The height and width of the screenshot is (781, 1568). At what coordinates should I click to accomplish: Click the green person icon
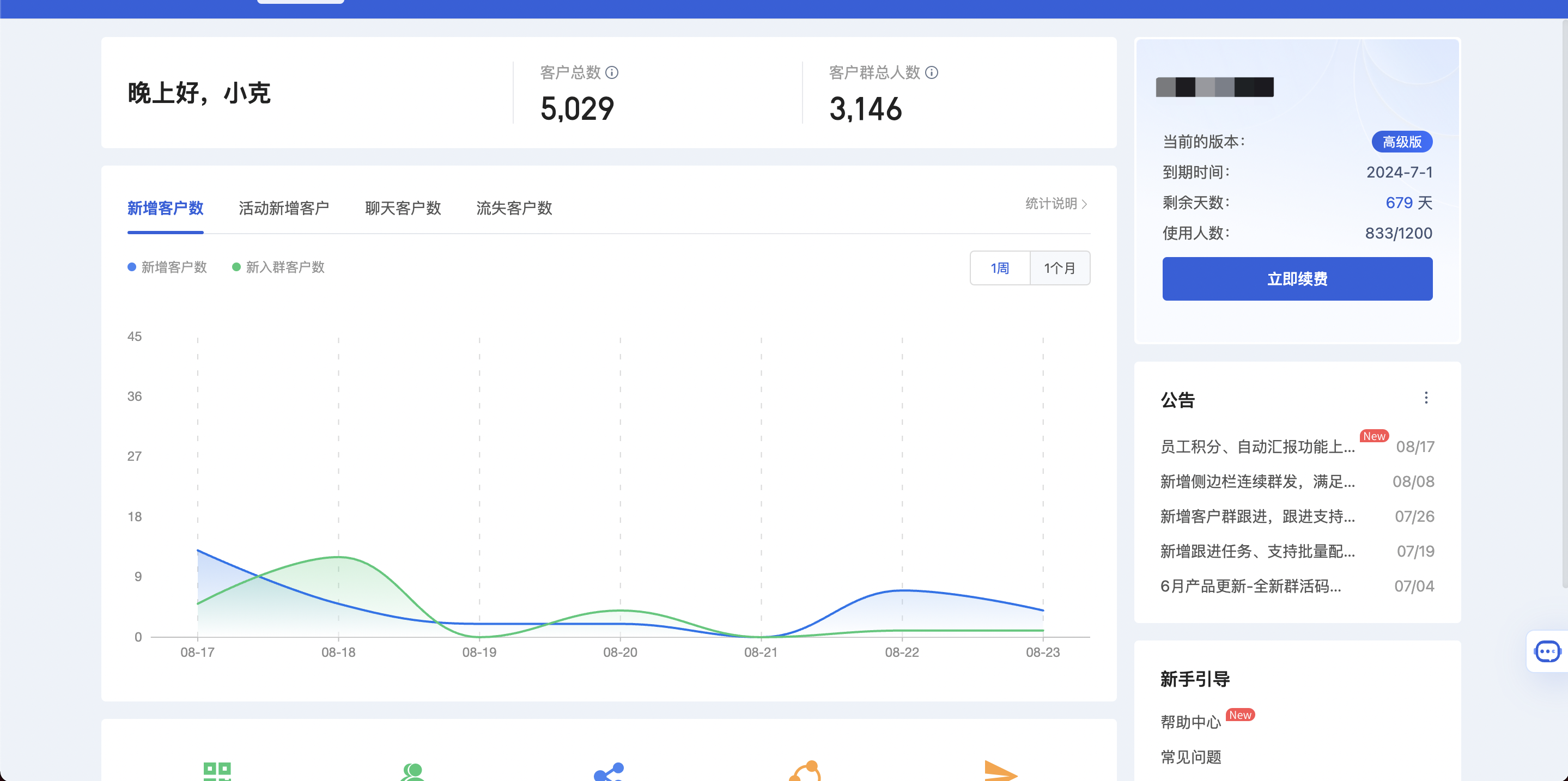pos(412,771)
